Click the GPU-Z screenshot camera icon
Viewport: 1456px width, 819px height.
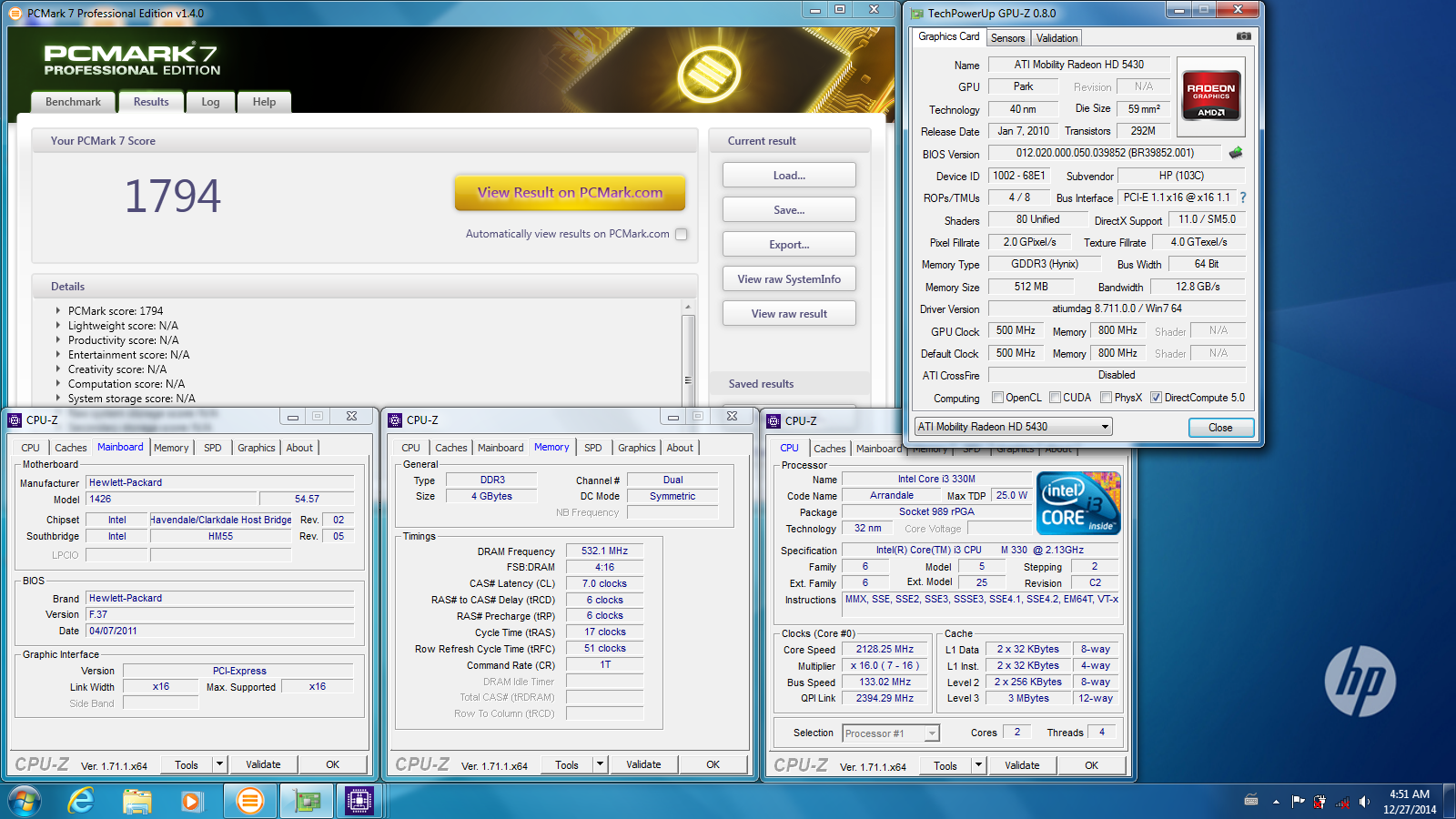point(1244,36)
